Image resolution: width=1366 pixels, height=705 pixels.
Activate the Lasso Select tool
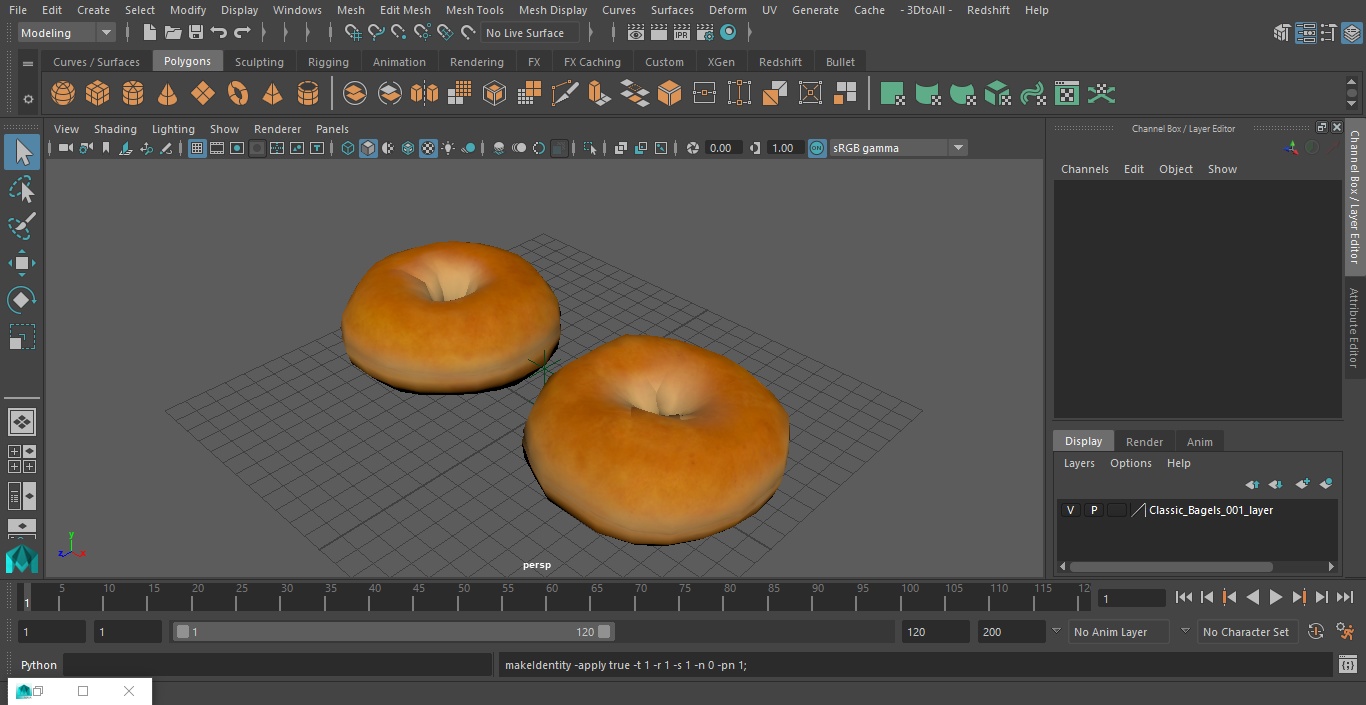22,190
